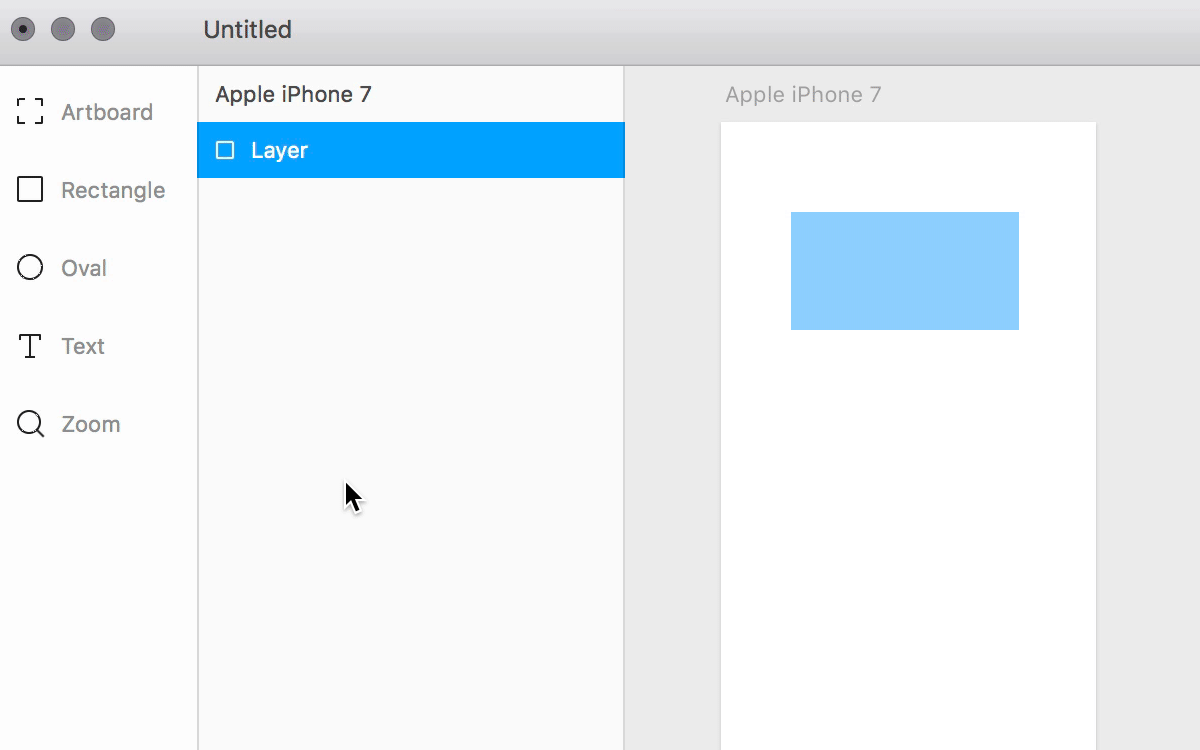The width and height of the screenshot is (1200, 750).
Task: Select the Artboard tool icon
Action: (x=30, y=112)
